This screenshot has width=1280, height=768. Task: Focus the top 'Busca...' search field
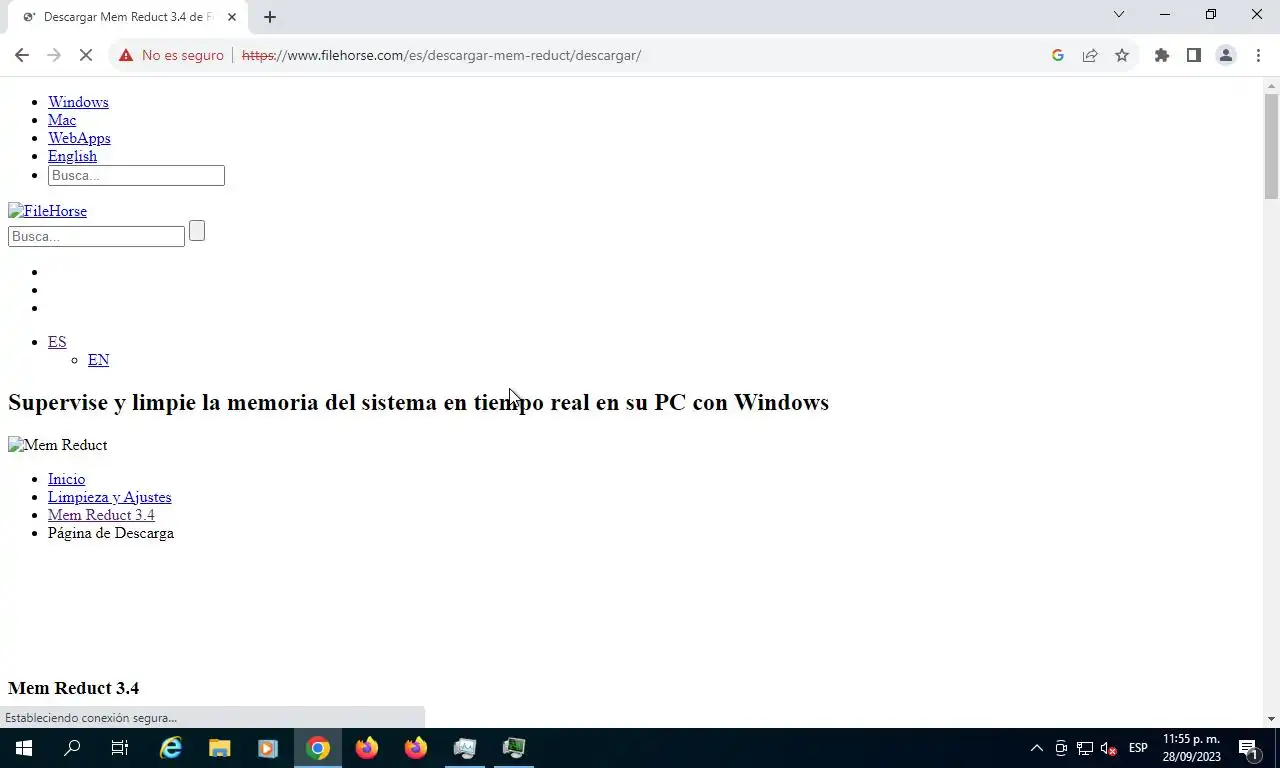pos(136,176)
